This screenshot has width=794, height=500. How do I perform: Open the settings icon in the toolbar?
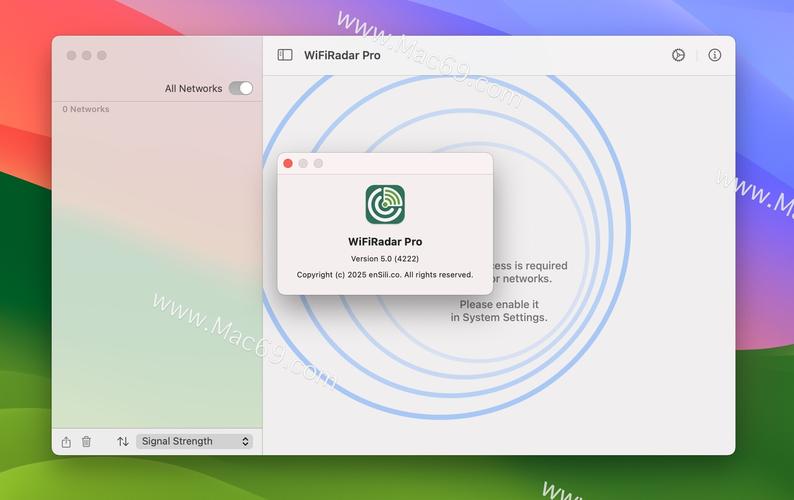[x=678, y=56]
